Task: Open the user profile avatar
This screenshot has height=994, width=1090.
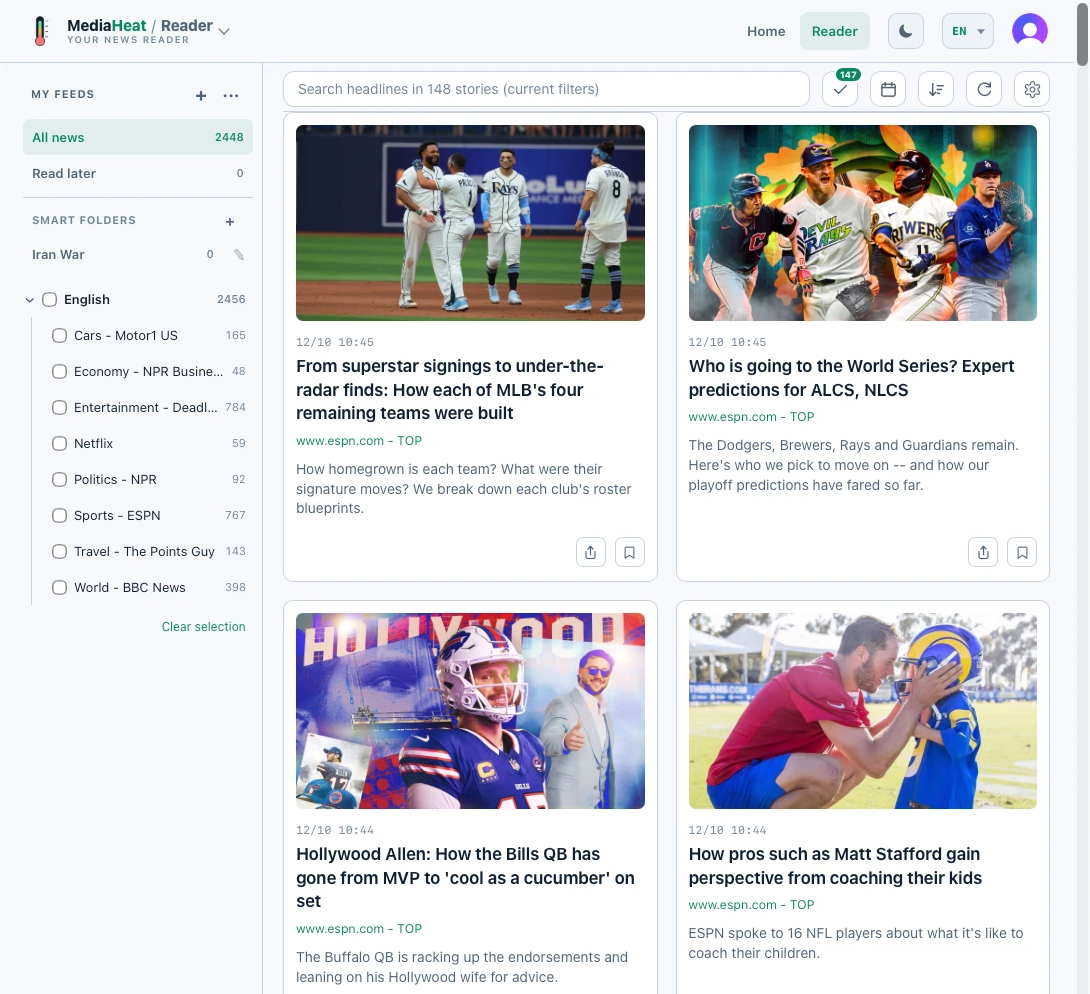Action: (1030, 31)
